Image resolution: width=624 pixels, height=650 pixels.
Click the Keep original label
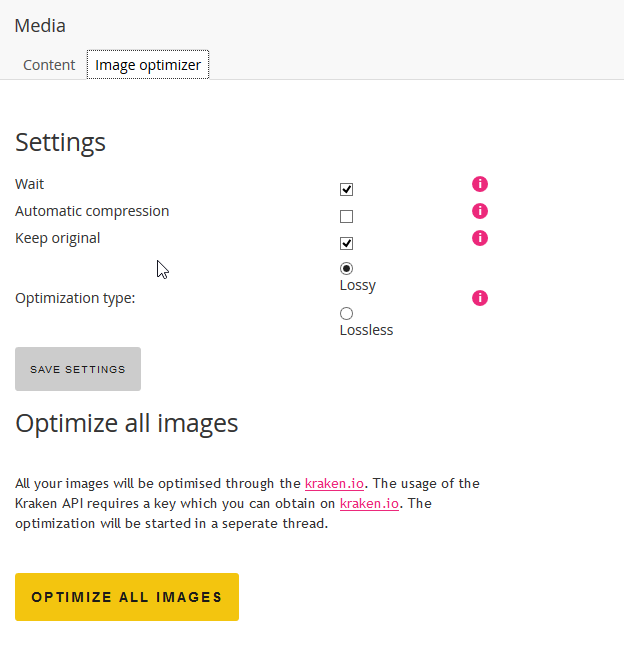point(58,238)
